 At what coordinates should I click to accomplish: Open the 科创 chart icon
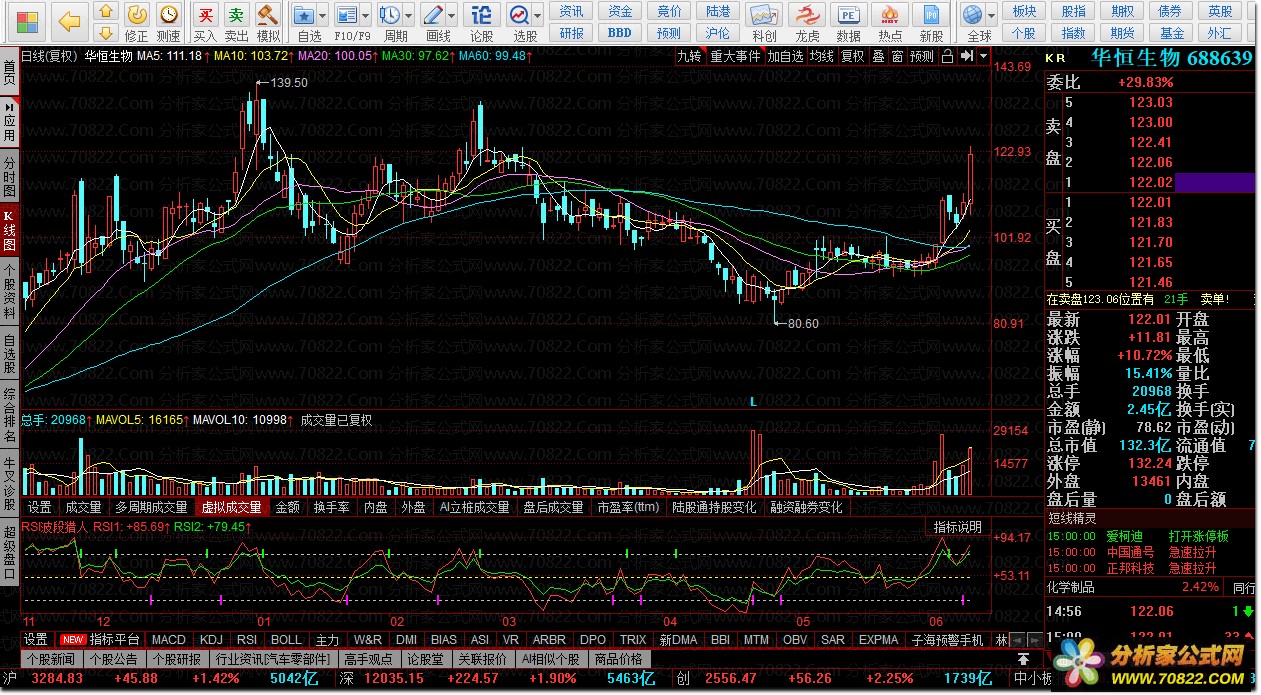tap(765, 22)
